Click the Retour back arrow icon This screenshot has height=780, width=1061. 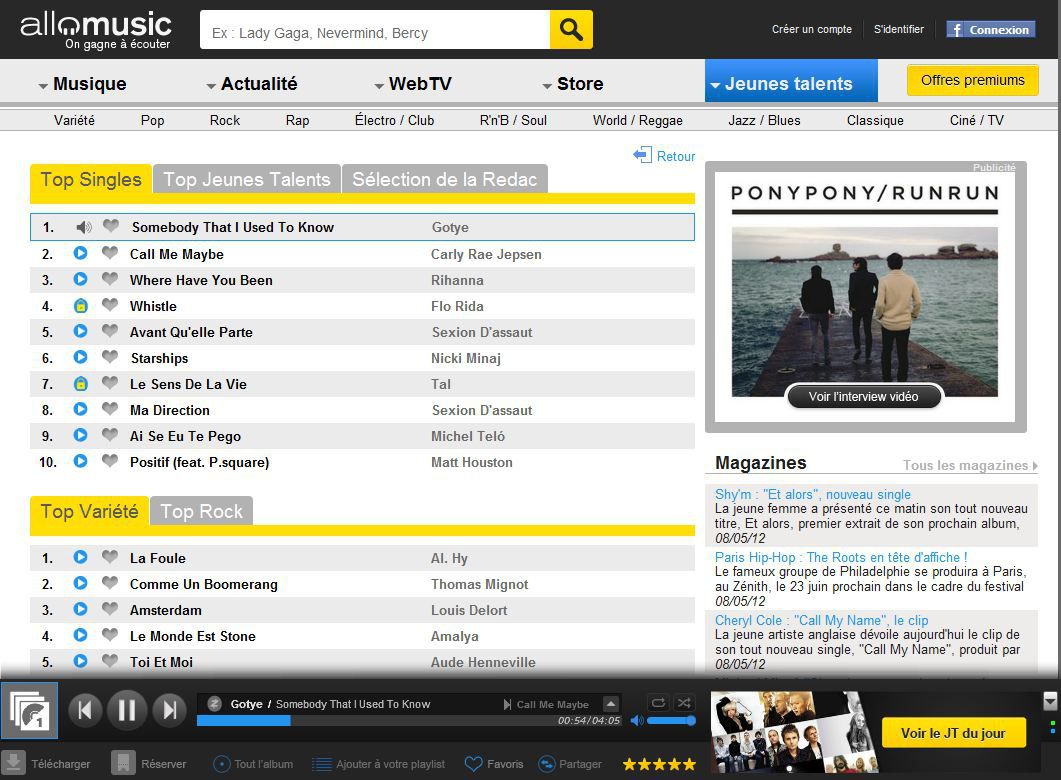pos(642,155)
